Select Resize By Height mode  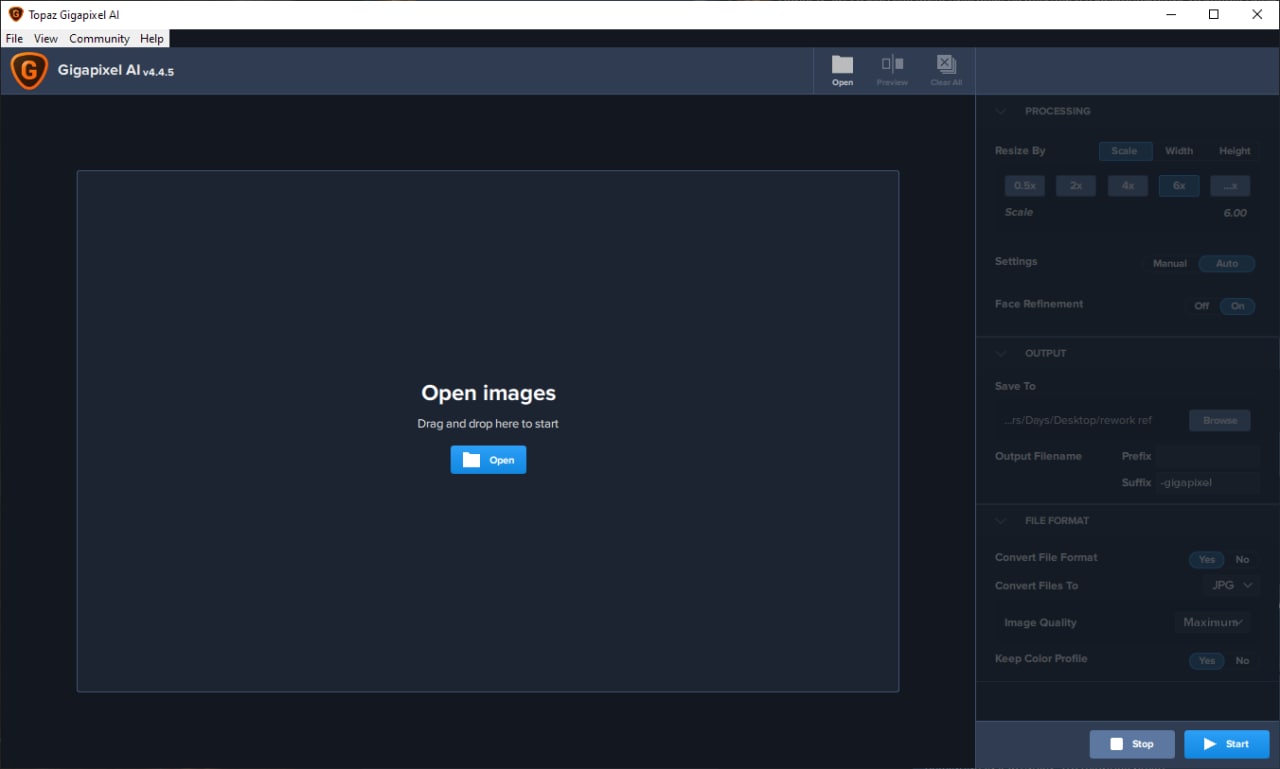(1234, 151)
